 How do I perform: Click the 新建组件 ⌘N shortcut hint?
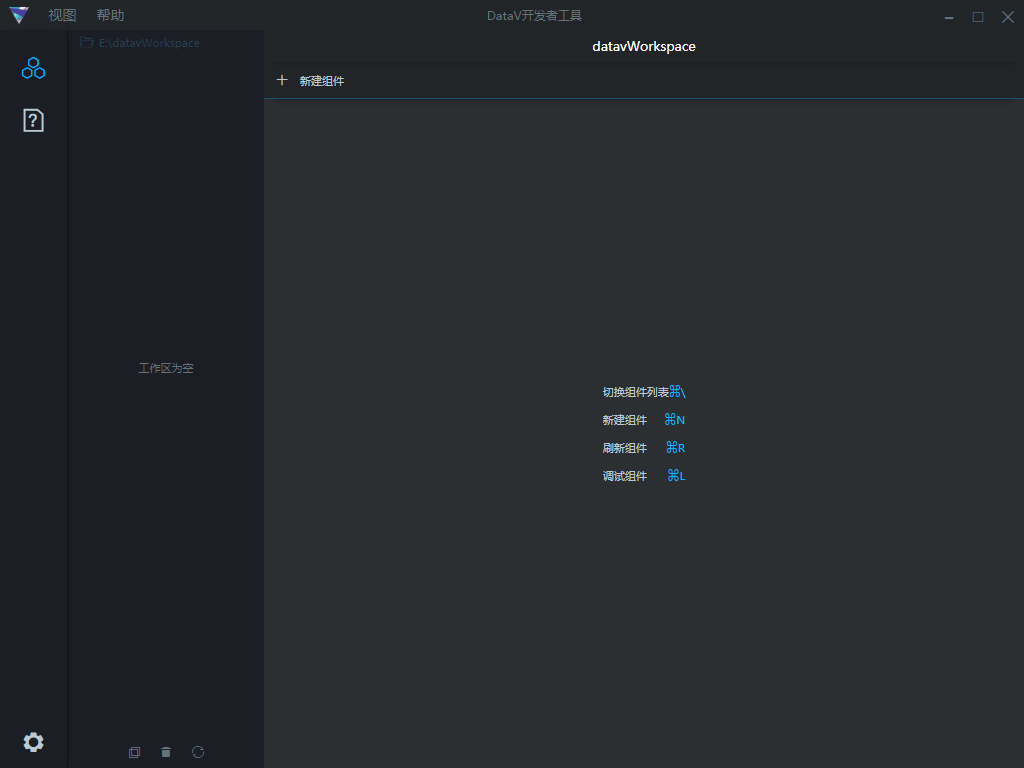click(x=644, y=420)
